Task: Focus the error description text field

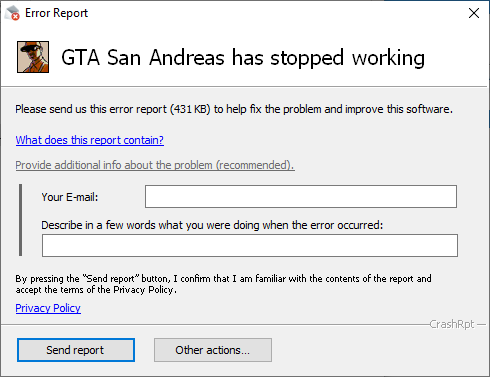Action: click(250, 245)
